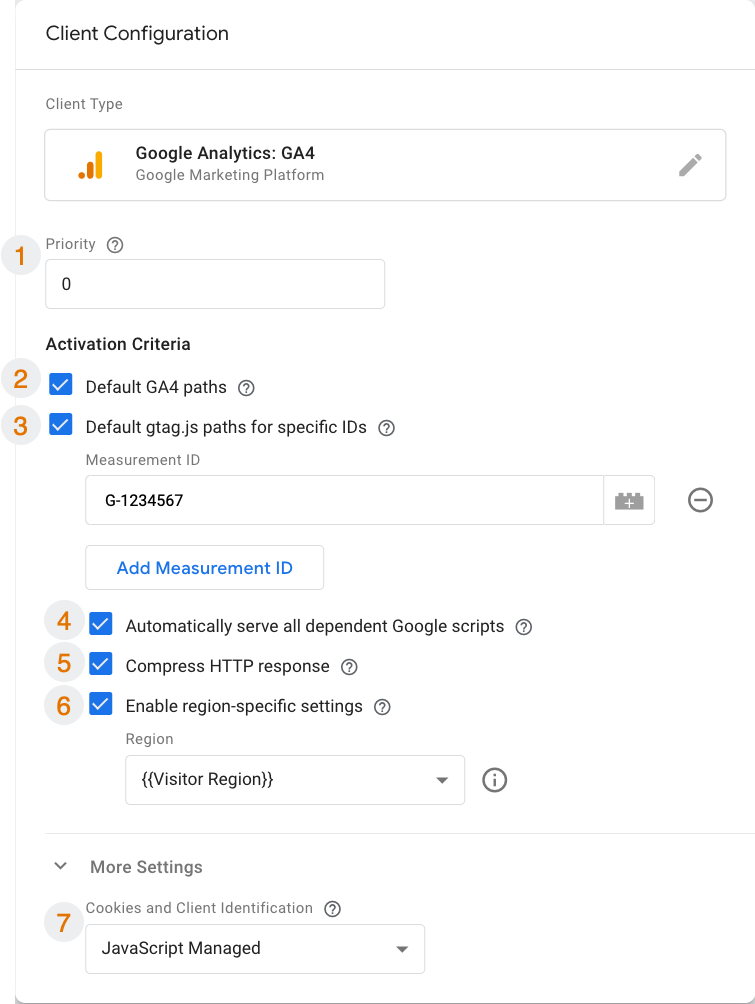The height and width of the screenshot is (1004, 755).
Task: Uncheck Automatically serve all dependent Google scripts
Action: pyautogui.click(x=101, y=626)
